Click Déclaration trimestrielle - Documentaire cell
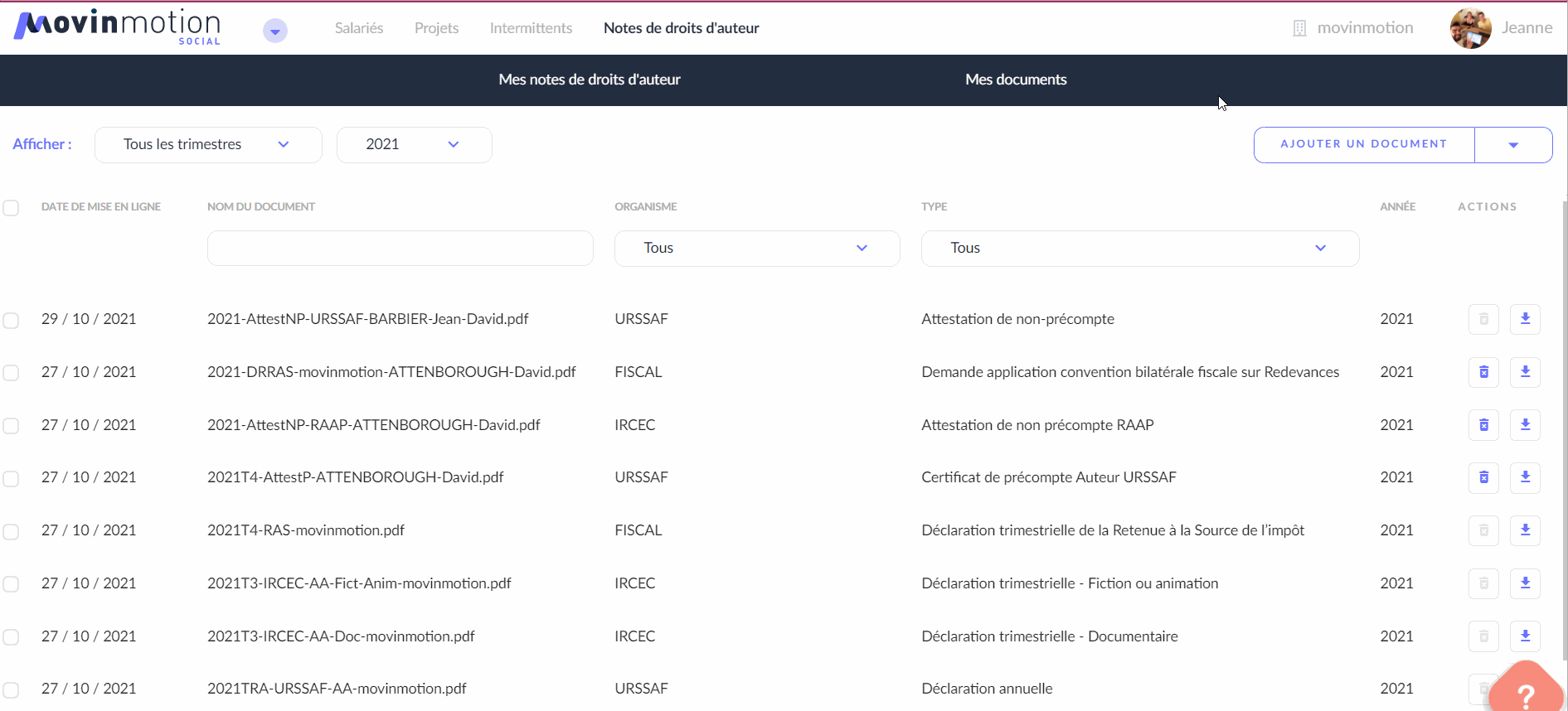This screenshot has width=1568, height=711. (x=1050, y=636)
